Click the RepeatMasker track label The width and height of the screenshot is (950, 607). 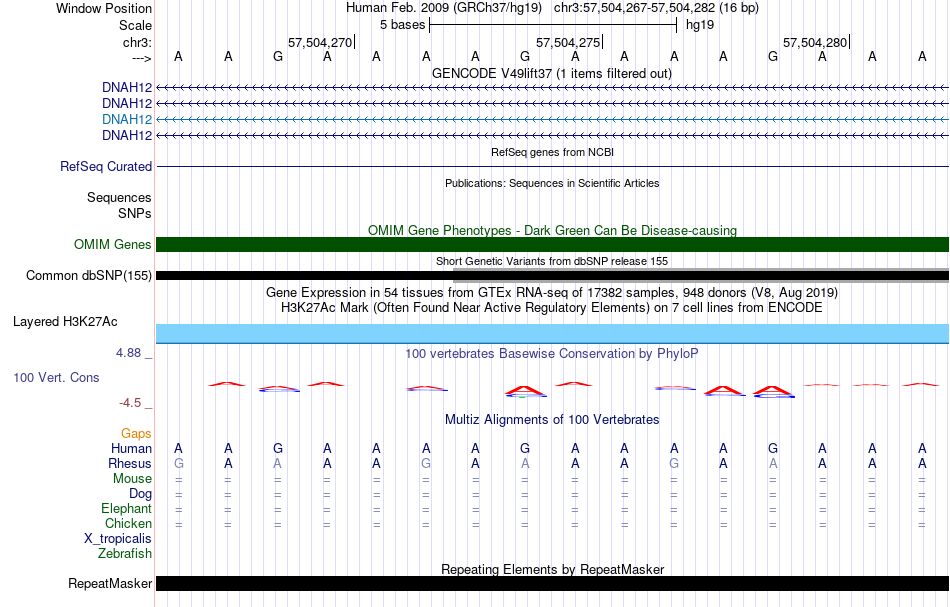pyautogui.click(x=110, y=583)
